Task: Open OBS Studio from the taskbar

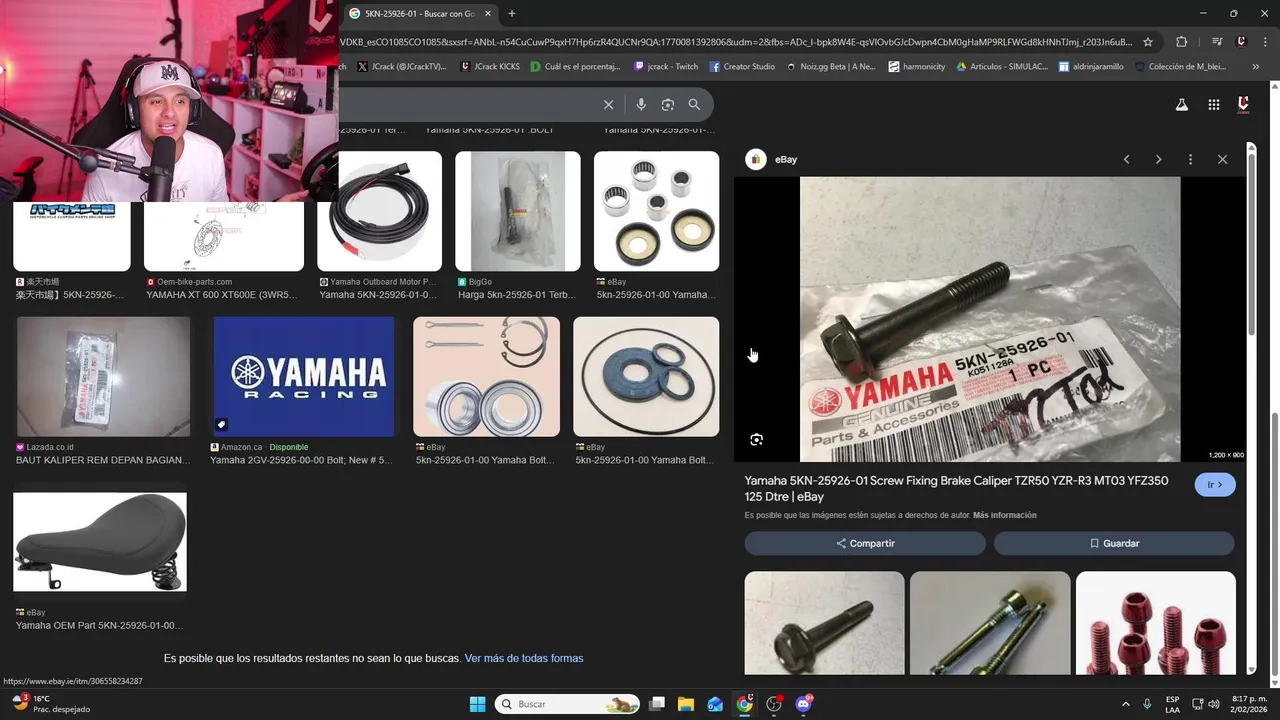Action: pyautogui.click(x=774, y=704)
